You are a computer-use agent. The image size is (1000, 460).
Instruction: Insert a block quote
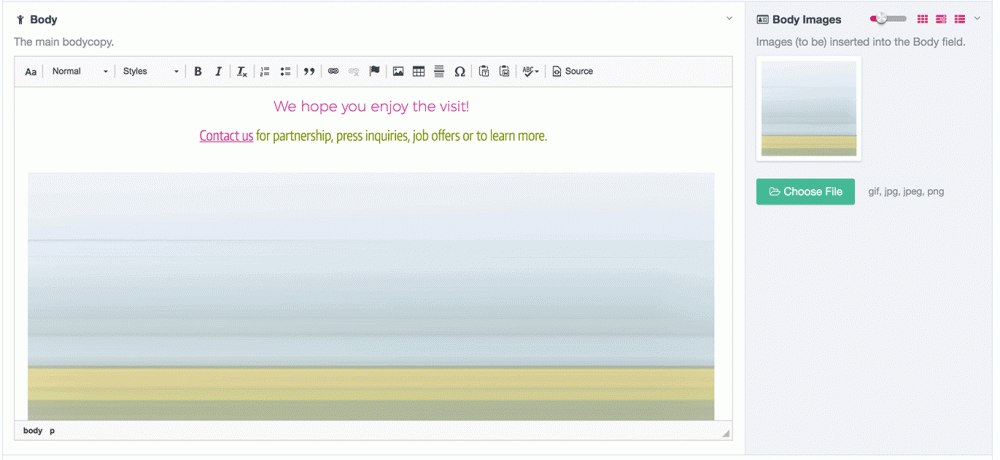coord(309,71)
